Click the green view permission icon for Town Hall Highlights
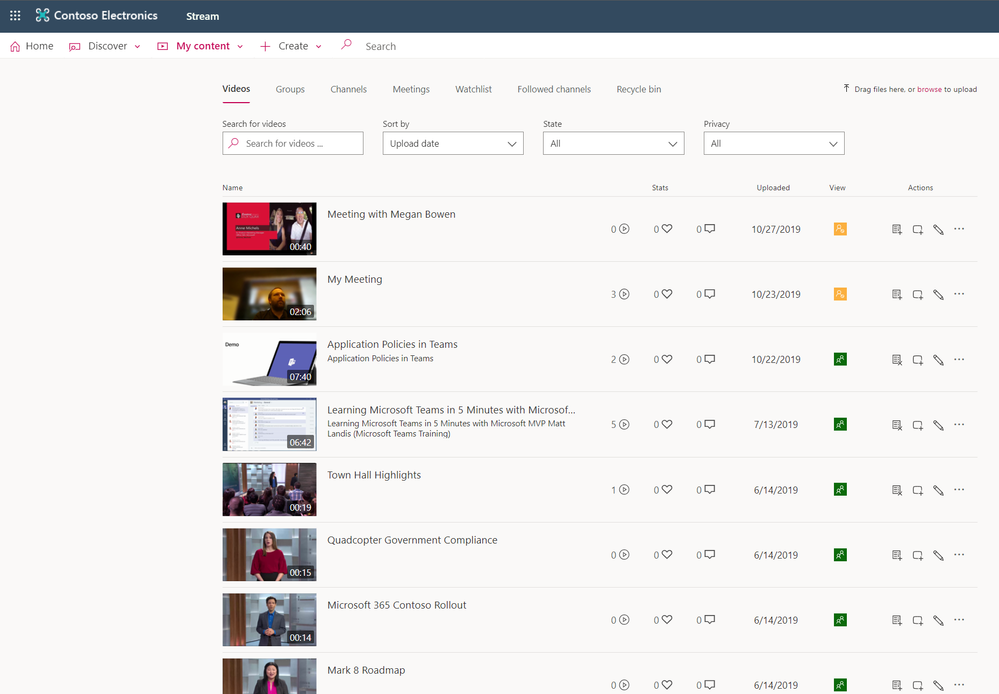999x694 pixels. 840,490
